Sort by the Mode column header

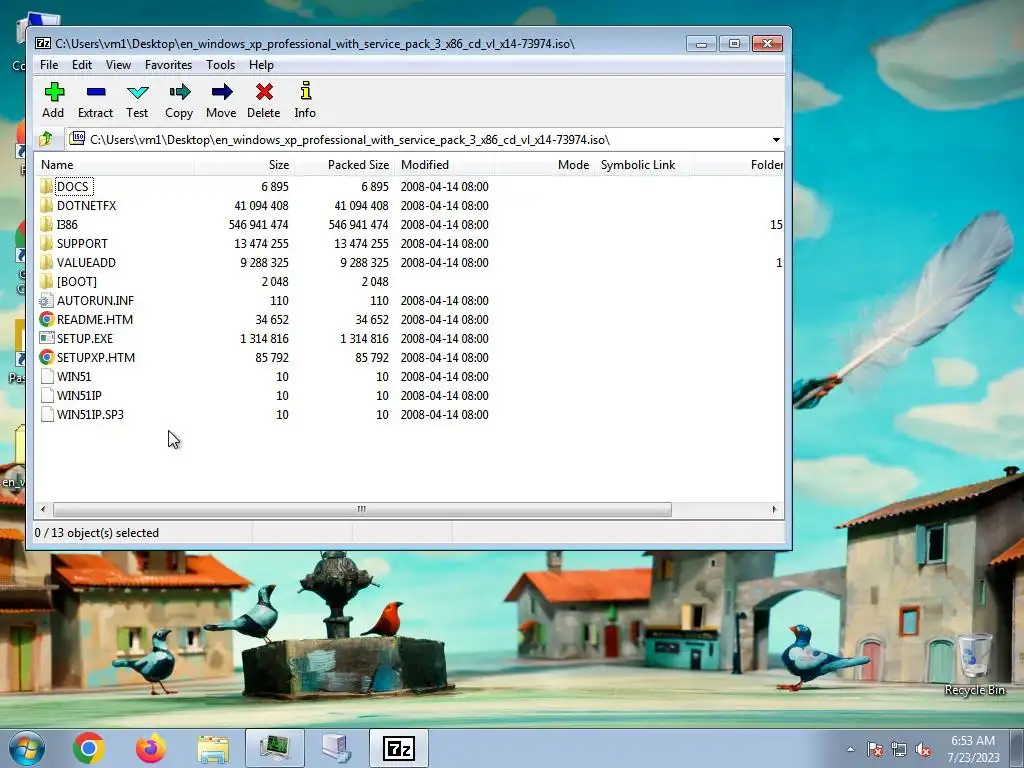pos(544,165)
